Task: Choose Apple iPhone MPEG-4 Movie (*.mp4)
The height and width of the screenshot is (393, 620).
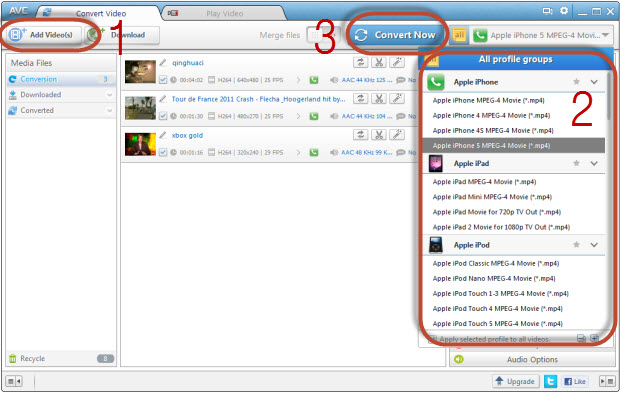Action: point(514,100)
